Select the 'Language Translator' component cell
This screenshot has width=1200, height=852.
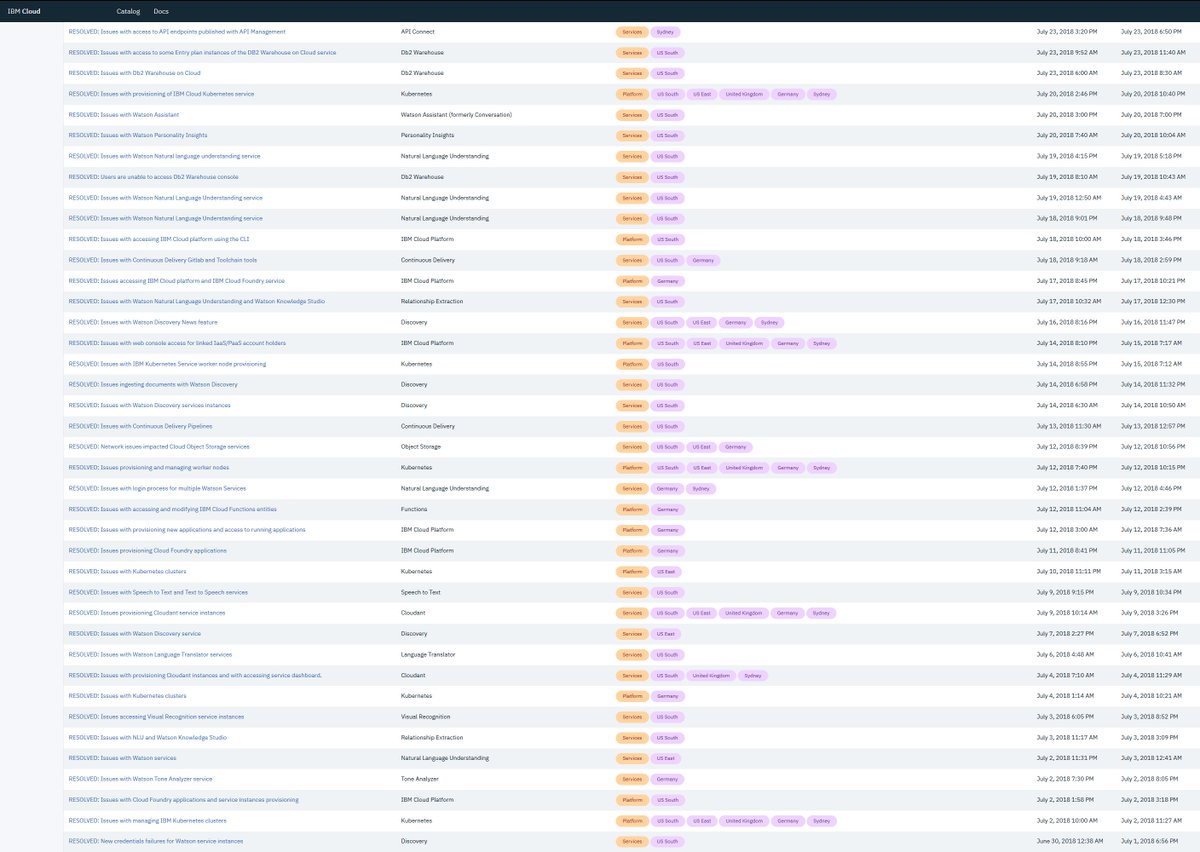point(428,654)
